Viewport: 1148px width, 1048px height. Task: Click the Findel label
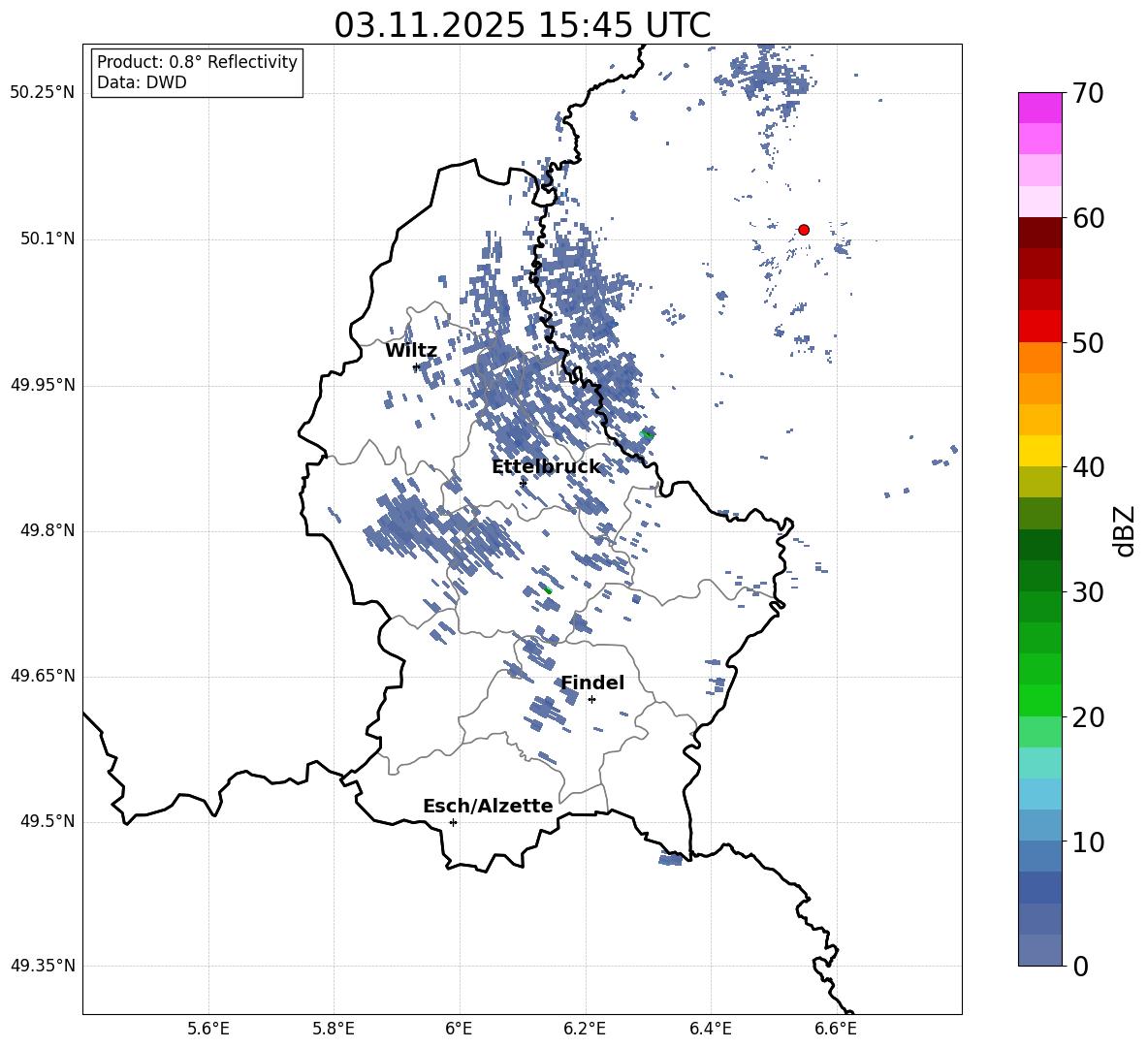592,683
